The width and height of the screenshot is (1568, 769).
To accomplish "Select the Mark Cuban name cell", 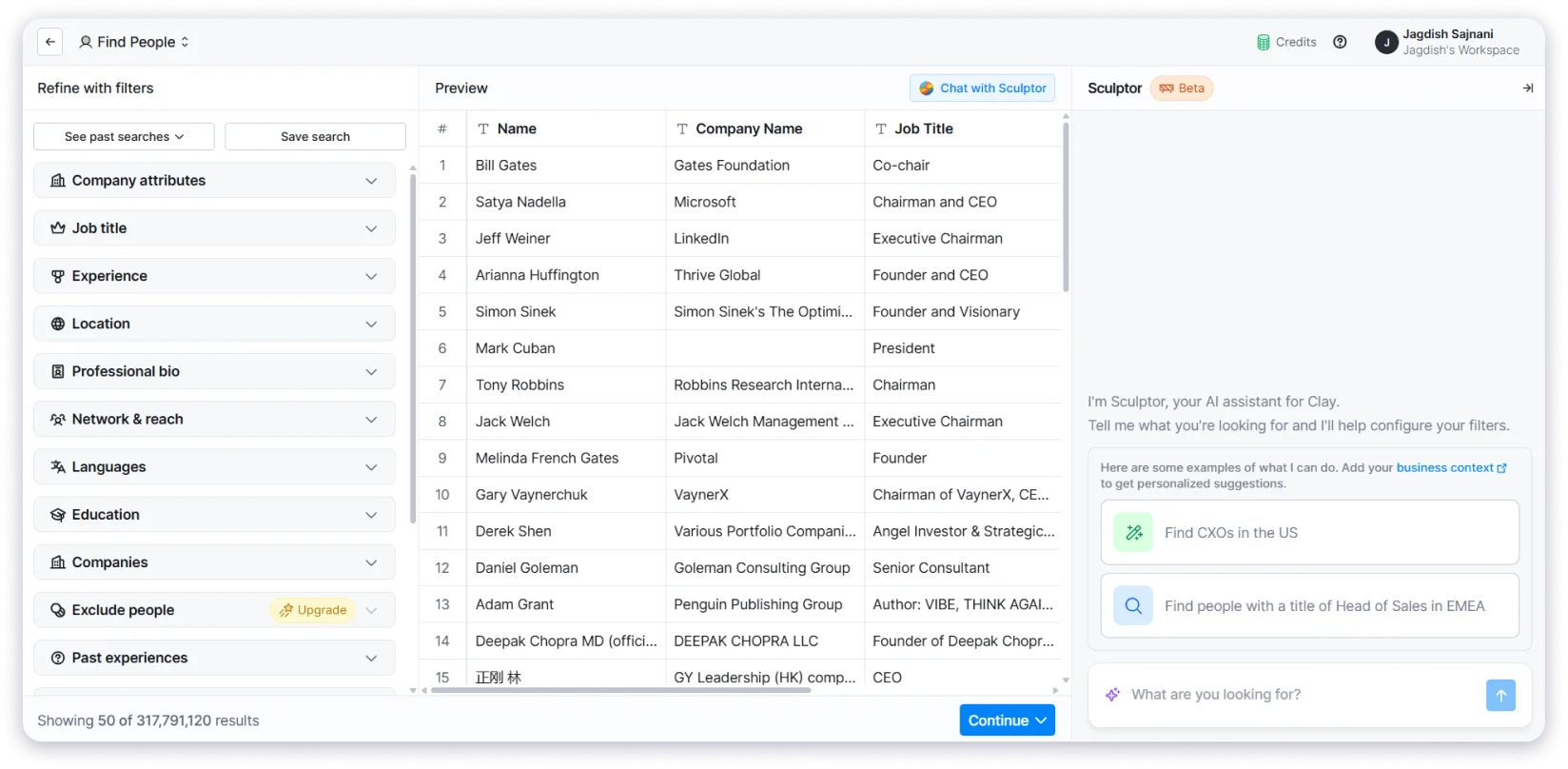I will point(566,348).
